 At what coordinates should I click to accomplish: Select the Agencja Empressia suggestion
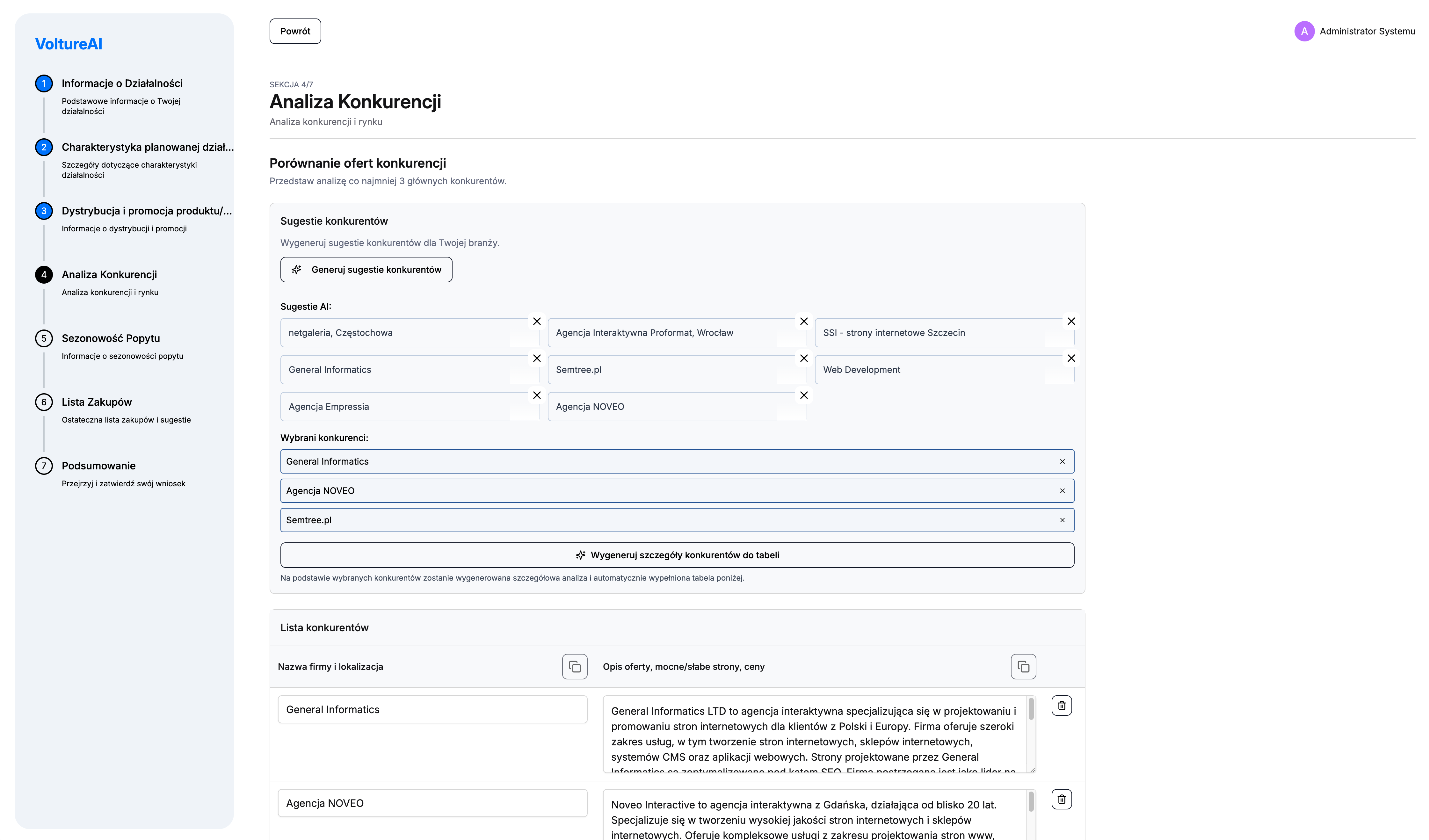click(x=410, y=406)
